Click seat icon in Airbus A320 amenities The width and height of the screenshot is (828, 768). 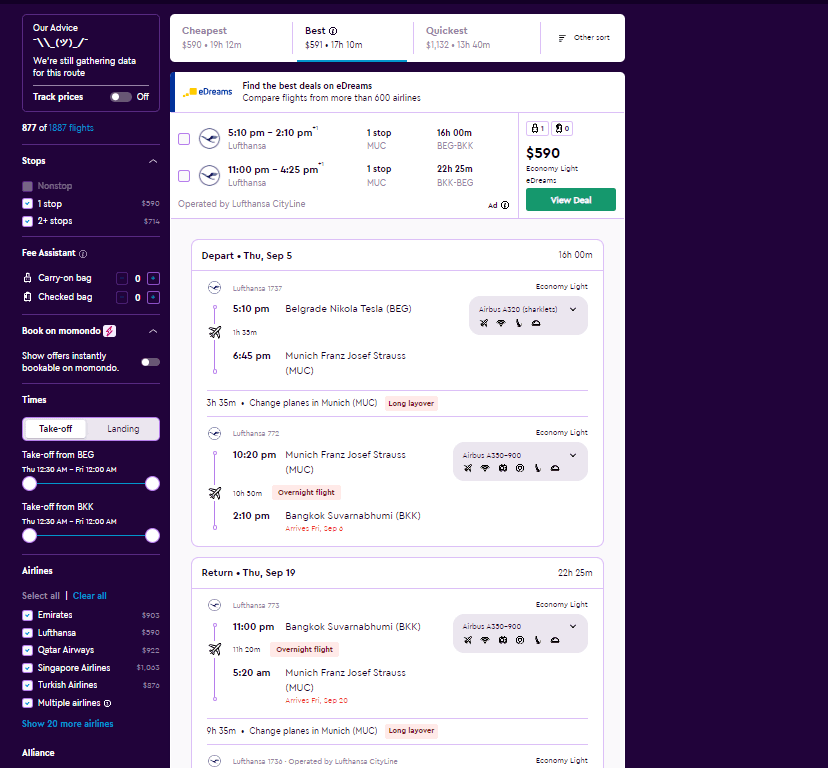point(519,323)
